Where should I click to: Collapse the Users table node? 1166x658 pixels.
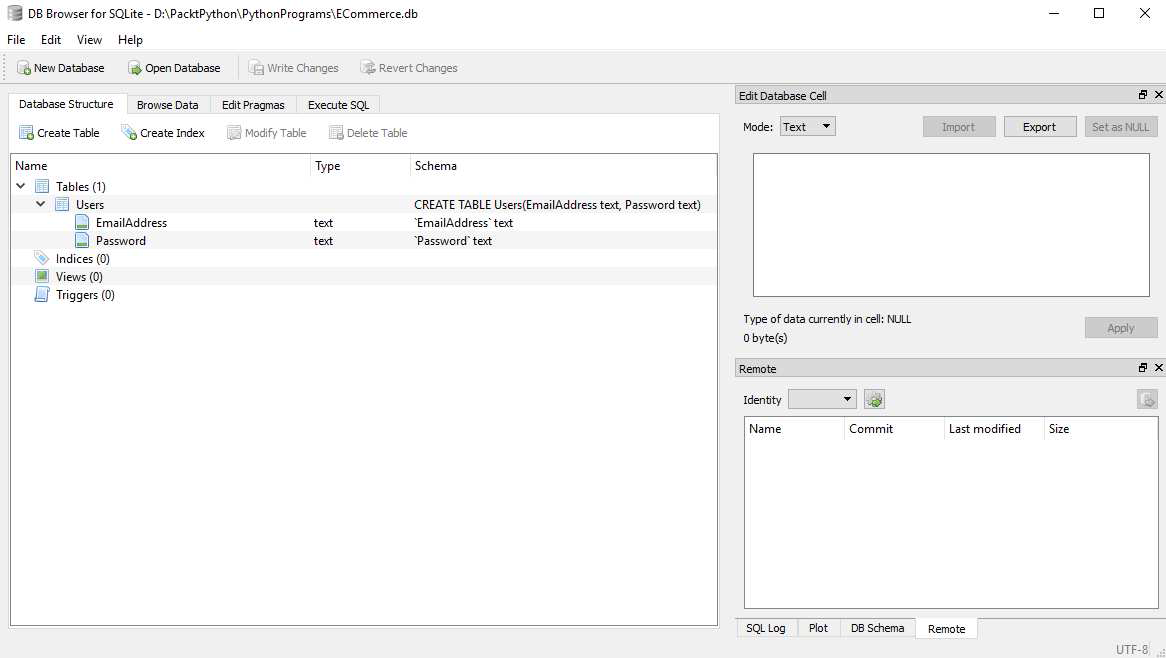pyautogui.click(x=41, y=204)
